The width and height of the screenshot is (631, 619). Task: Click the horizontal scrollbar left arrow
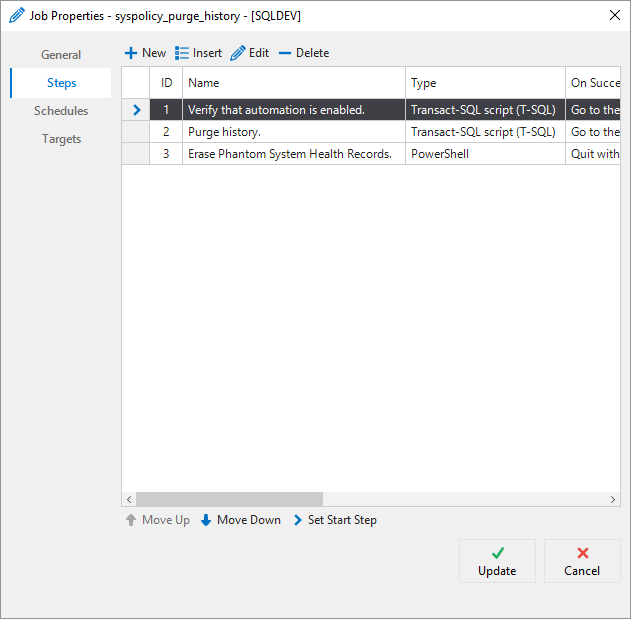click(x=129, y=499)
